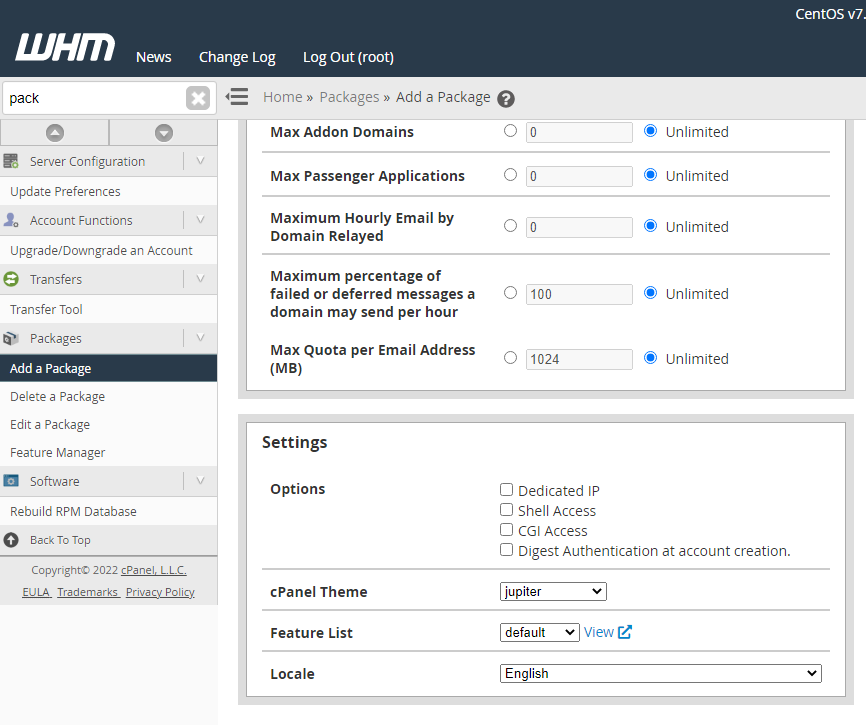Open the cPanel Theme jupiter dropdown
The width and height of the screenshot is (866, 725).
pyautogui.click(x=553, y=591)
